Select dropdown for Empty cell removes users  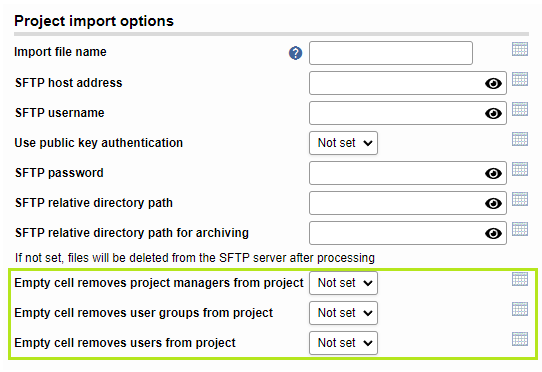pyautogui.click(x=343, y=343)
